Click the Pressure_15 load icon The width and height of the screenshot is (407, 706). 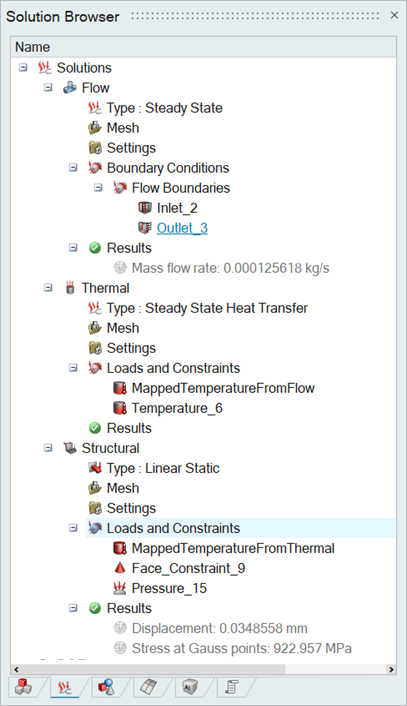tap(120, 588)
